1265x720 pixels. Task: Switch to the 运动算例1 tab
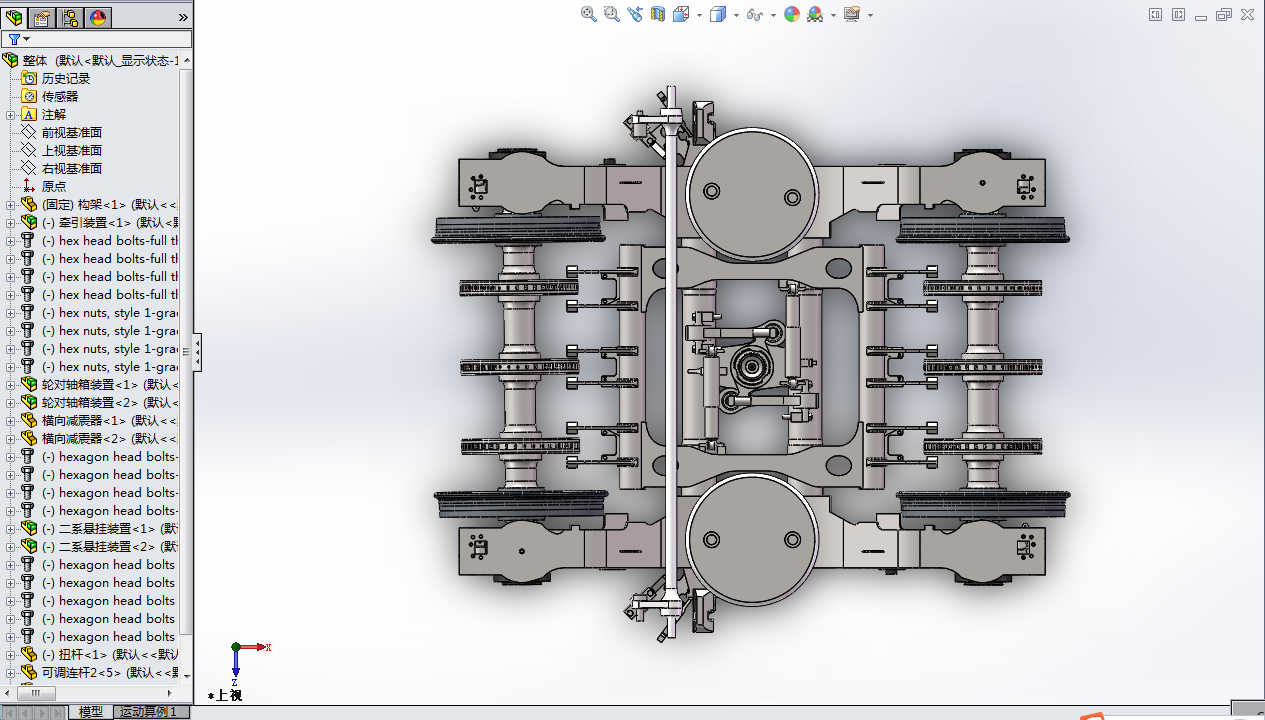148,712
